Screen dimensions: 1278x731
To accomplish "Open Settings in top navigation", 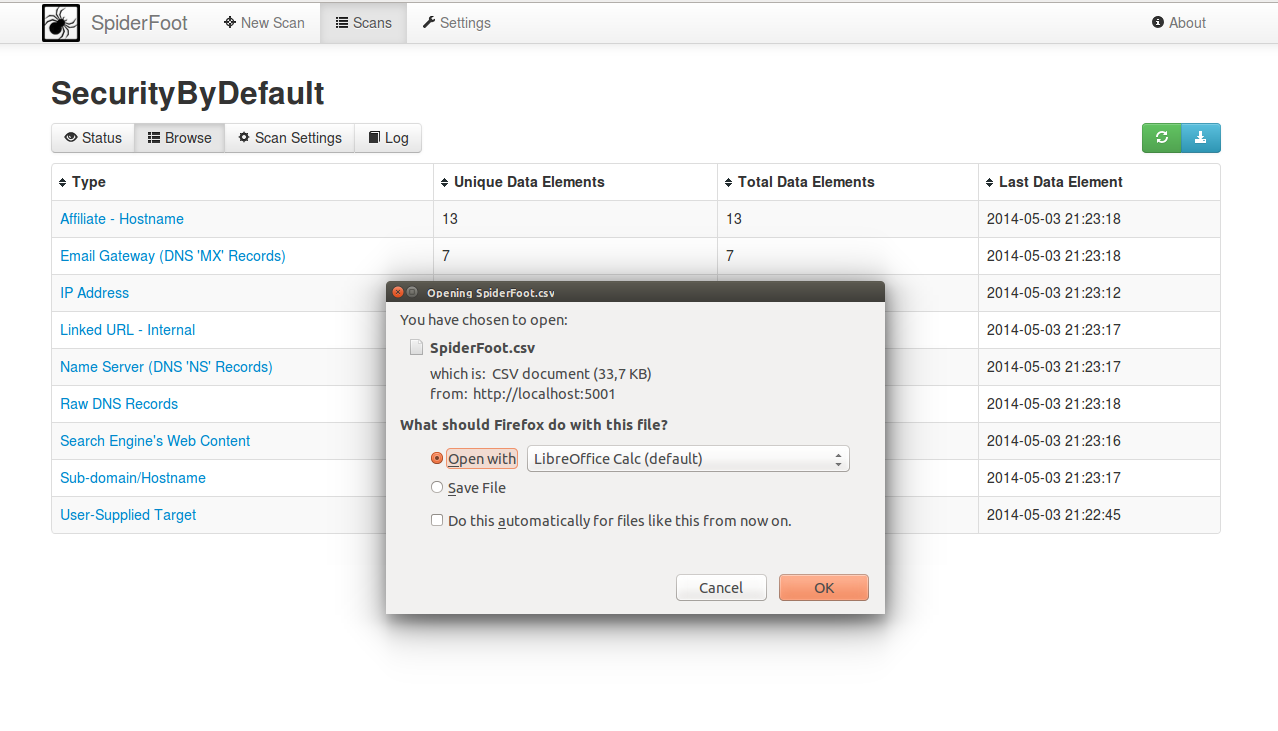I will (x=456, y=23).
